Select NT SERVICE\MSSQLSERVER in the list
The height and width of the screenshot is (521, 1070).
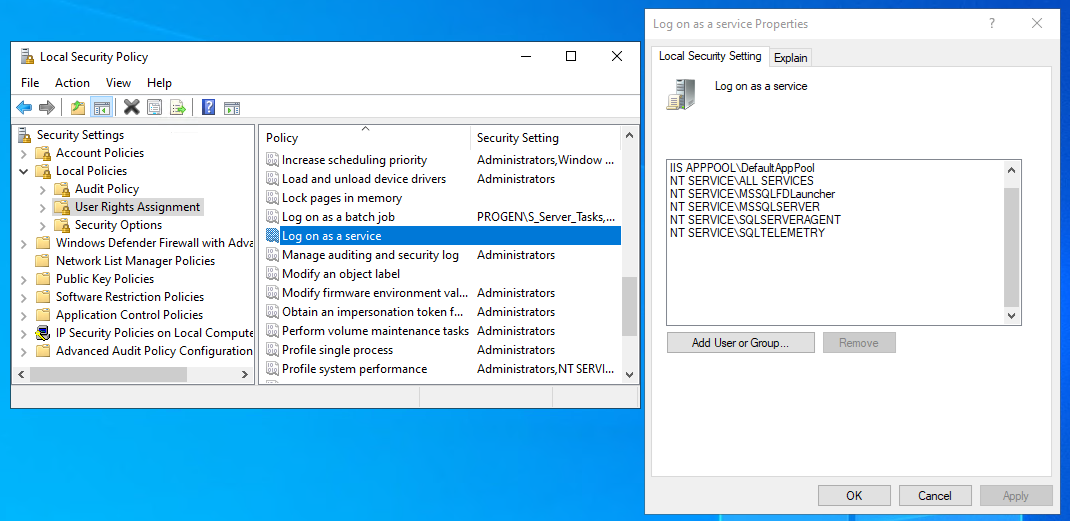pos(744,207)
